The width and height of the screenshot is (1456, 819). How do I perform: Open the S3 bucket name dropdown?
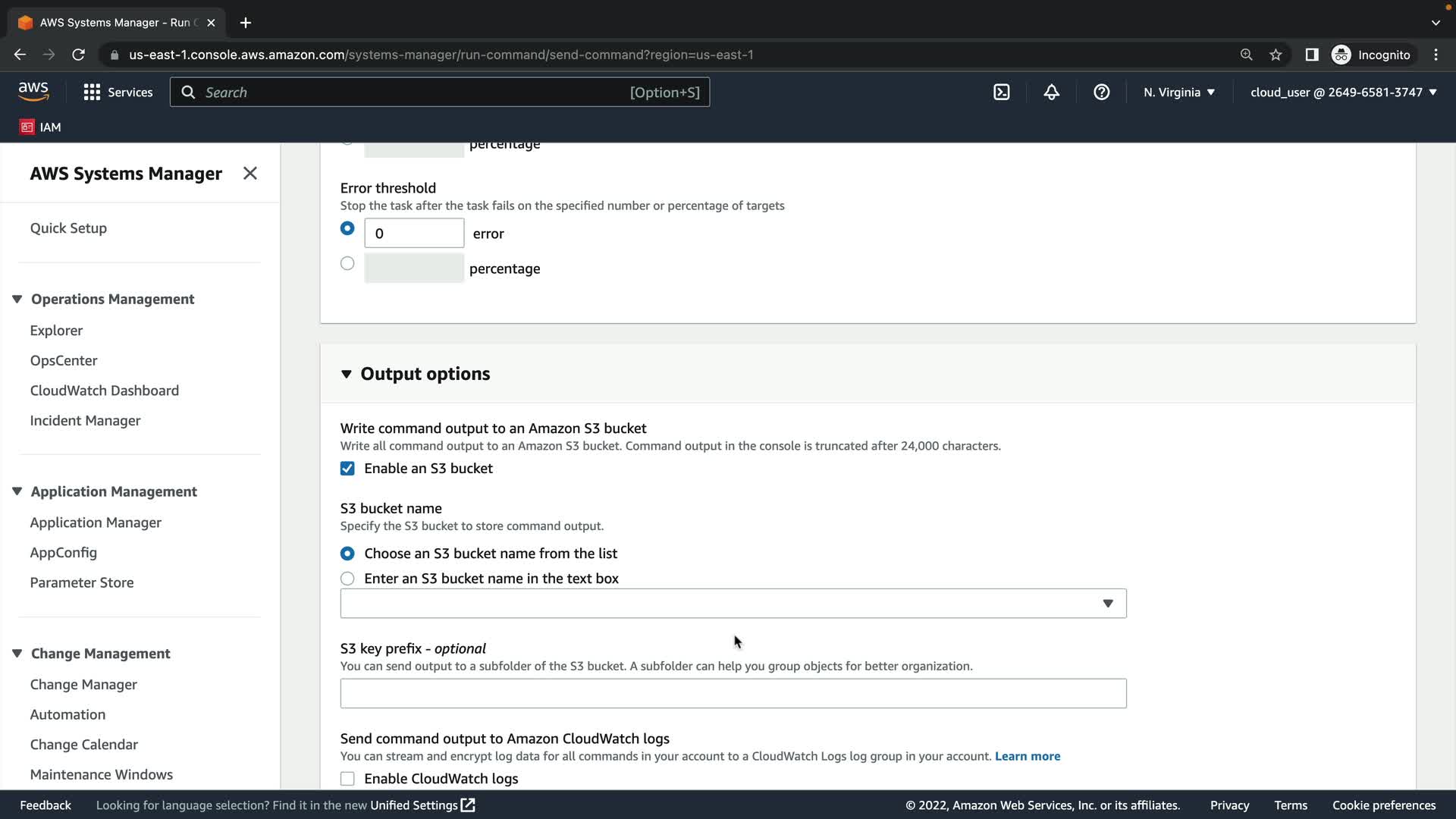click(x=733, y=604)
